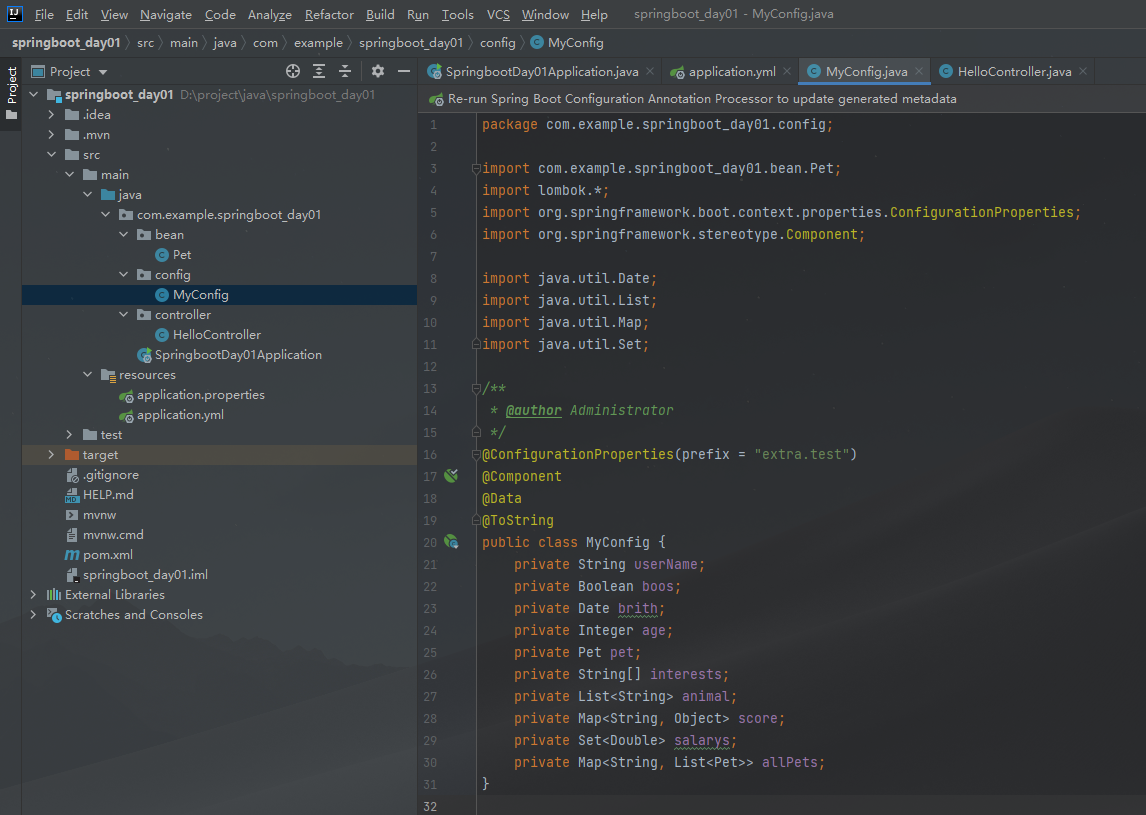The height and width of the screenshot is (815, 1146).
Task: Click Re-run Spring Boot Configuration Annotation Processor link
Action: click(701, 99)
